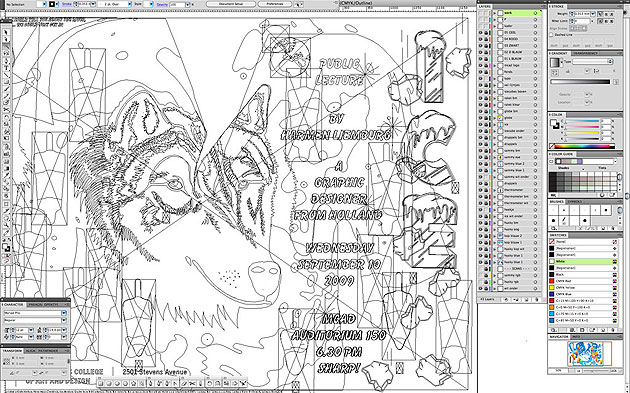Select the CMYK Red swatch

582,281
